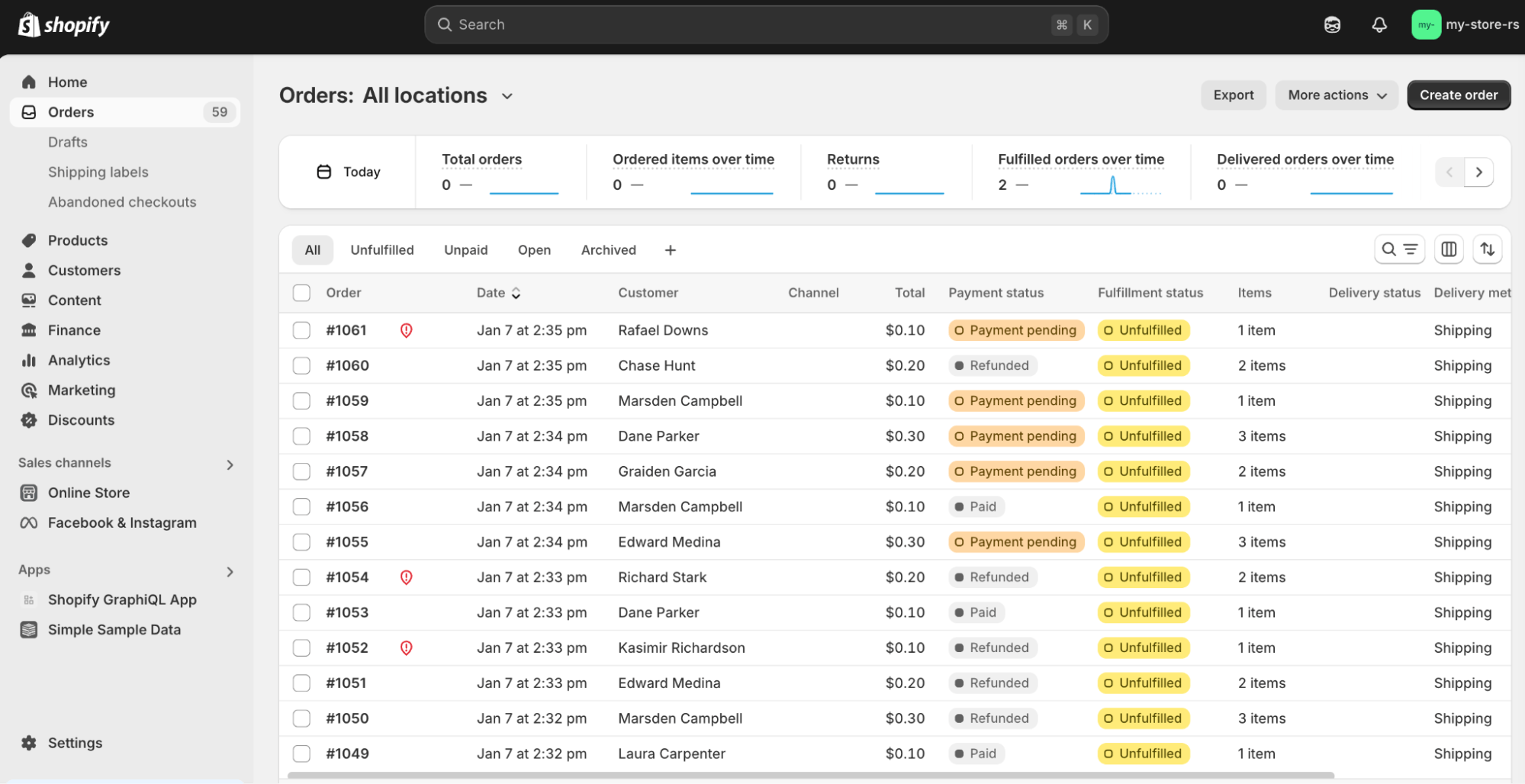Open Orders in sidebar
The image size is (1525, 784).
[x=125, y=112]
